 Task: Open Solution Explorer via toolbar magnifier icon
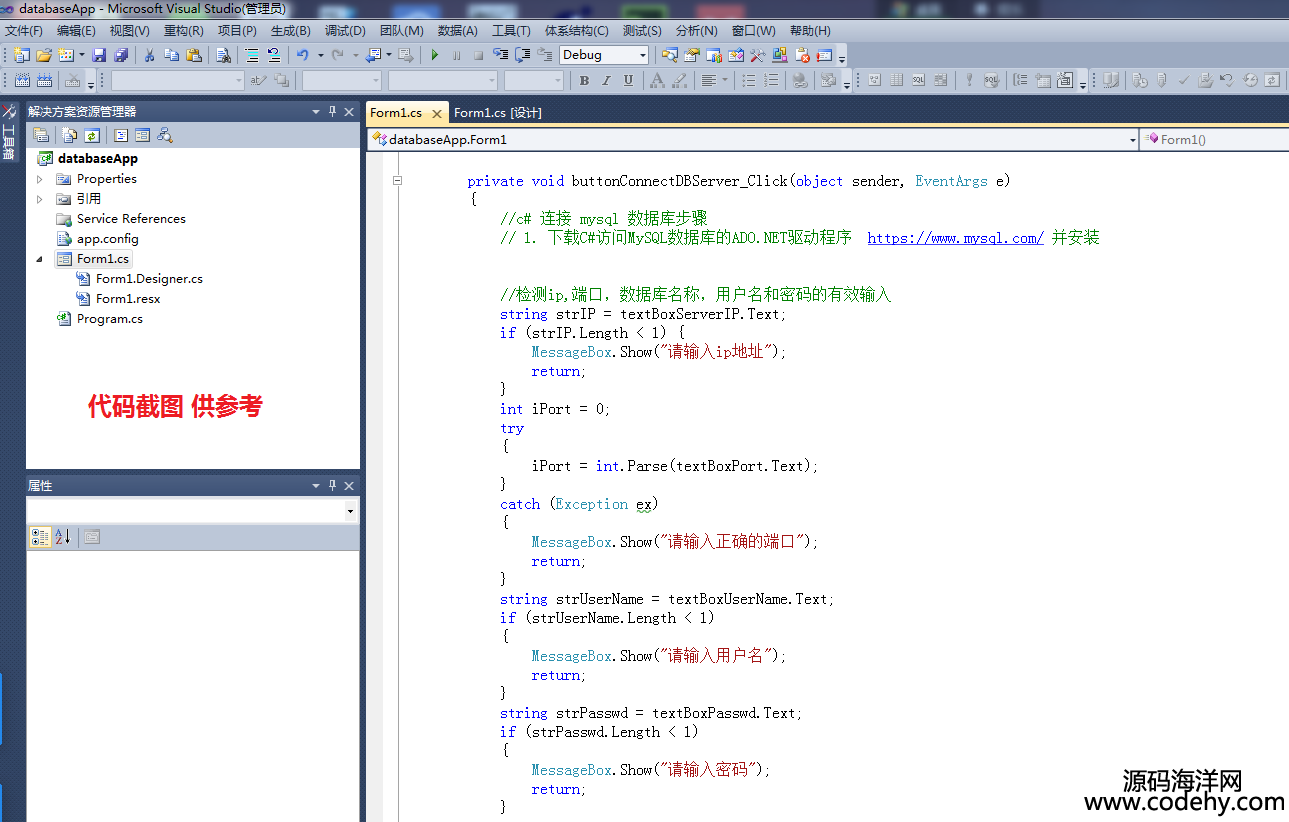[669, 55]
